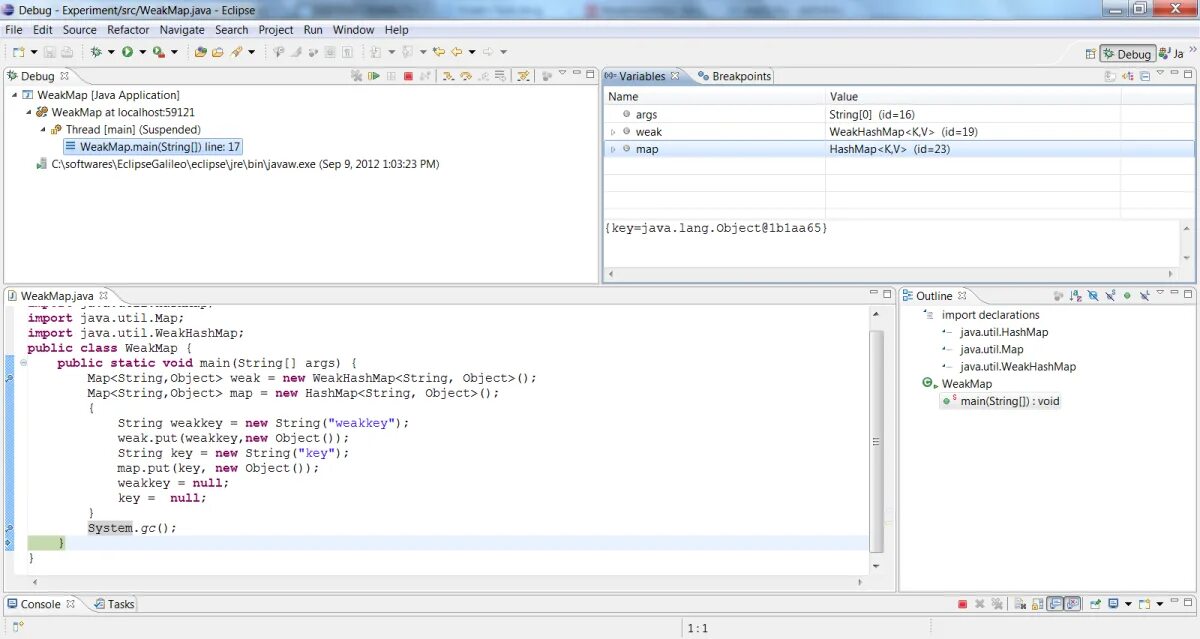The image size is (1200, 639).
Task: Click the Back navigation arrow
Action: (x=456, y=51)
